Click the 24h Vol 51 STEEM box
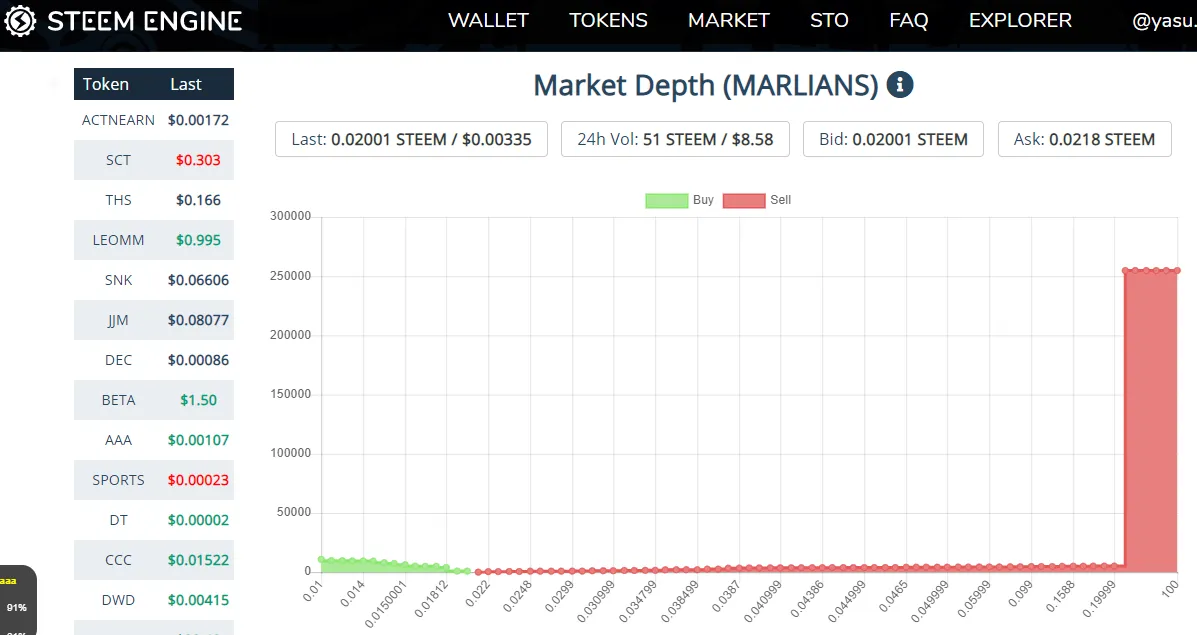 pos(675,139)
